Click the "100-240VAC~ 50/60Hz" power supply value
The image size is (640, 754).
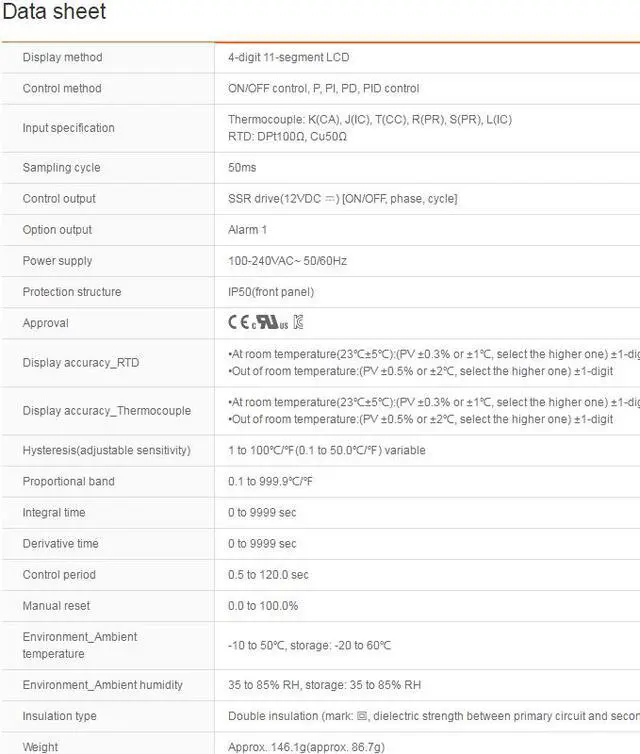coord(287,260)
